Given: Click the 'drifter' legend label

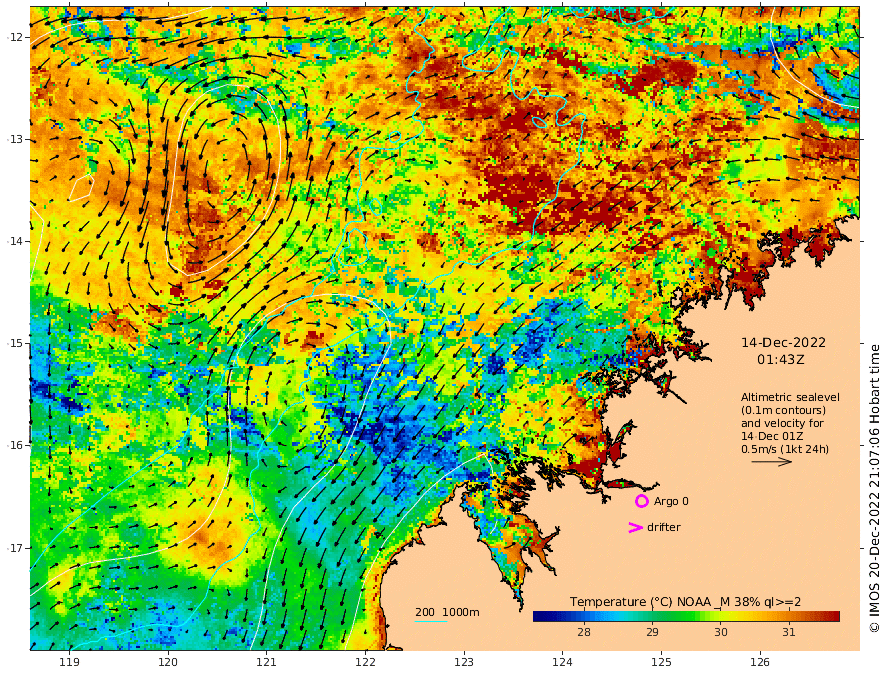Looking at the screenshot, I should 664,527.
